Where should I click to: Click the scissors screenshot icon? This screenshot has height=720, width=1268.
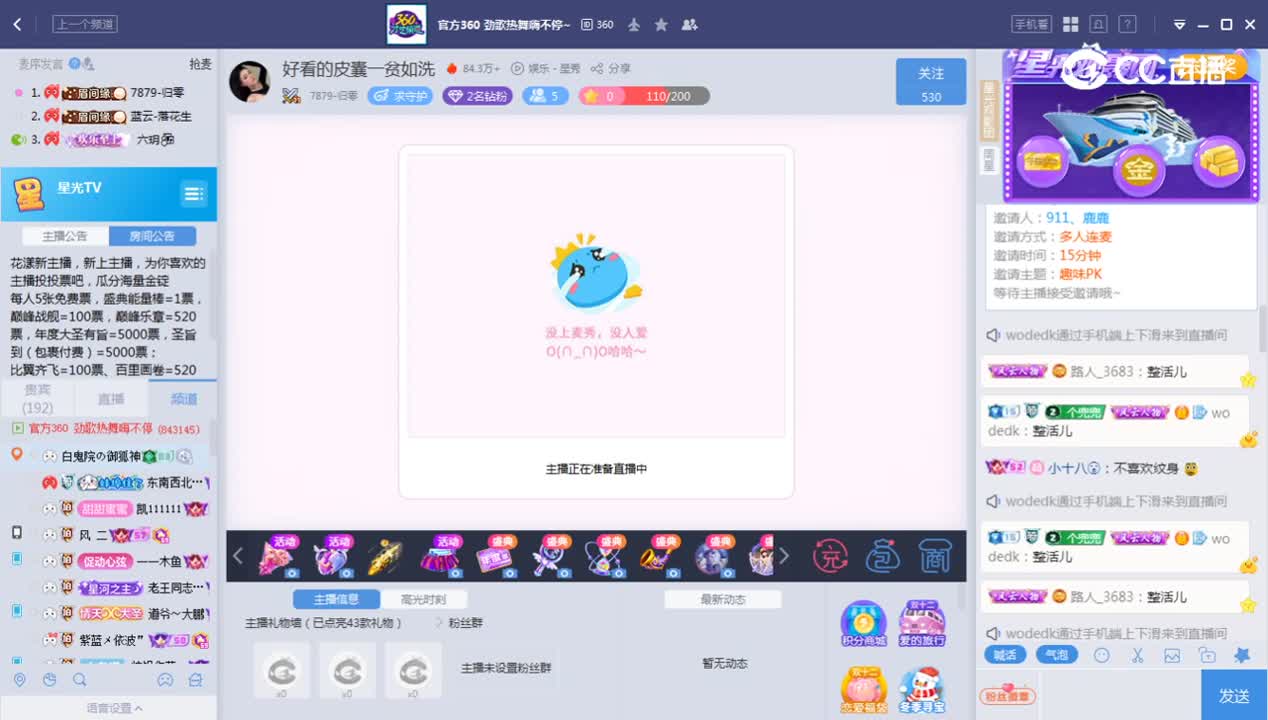click(1137, 655)
